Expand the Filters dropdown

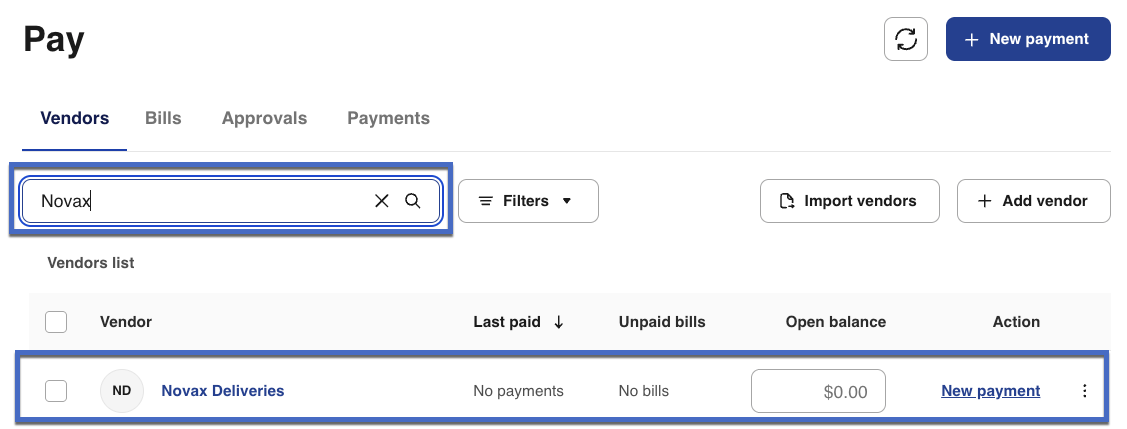(528, 201)
